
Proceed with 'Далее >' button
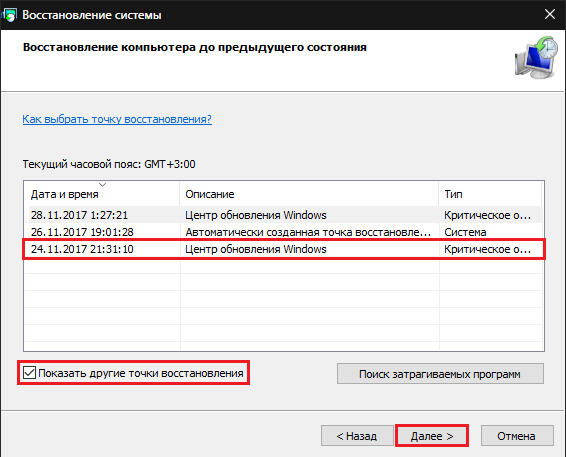pyautogui.click(x=432, y=436)
